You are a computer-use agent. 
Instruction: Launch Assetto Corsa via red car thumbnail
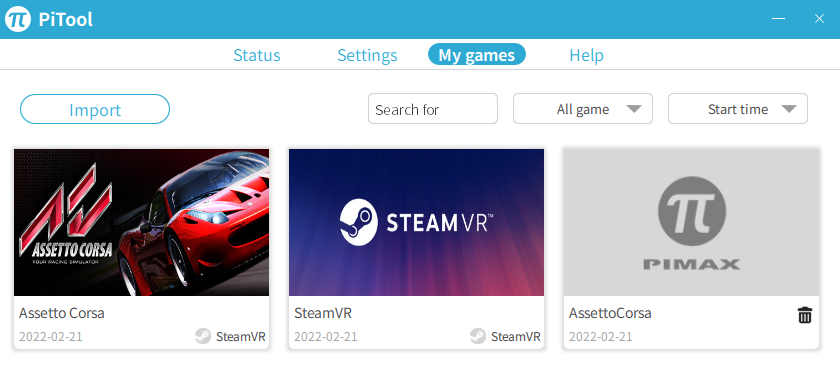(x=141, y=222)
